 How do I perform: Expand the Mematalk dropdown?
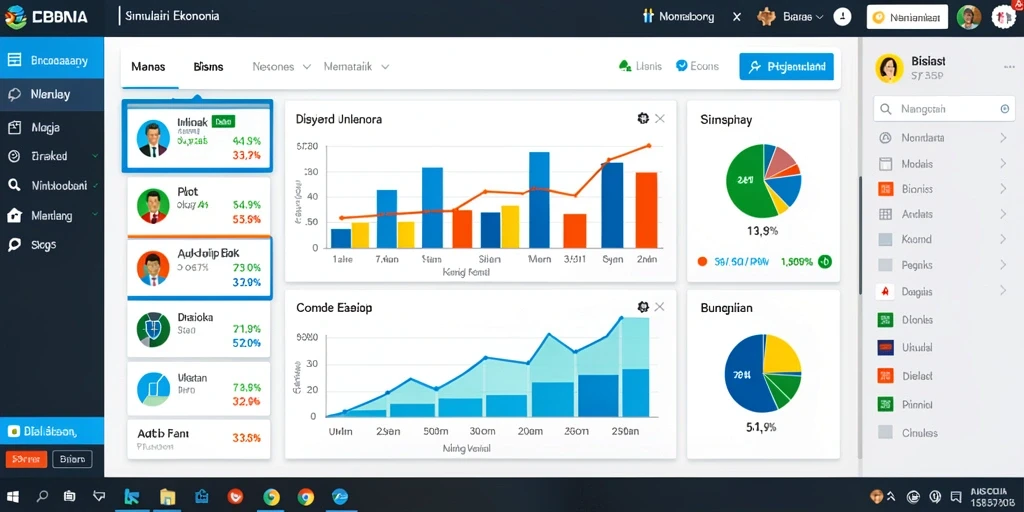357,67
